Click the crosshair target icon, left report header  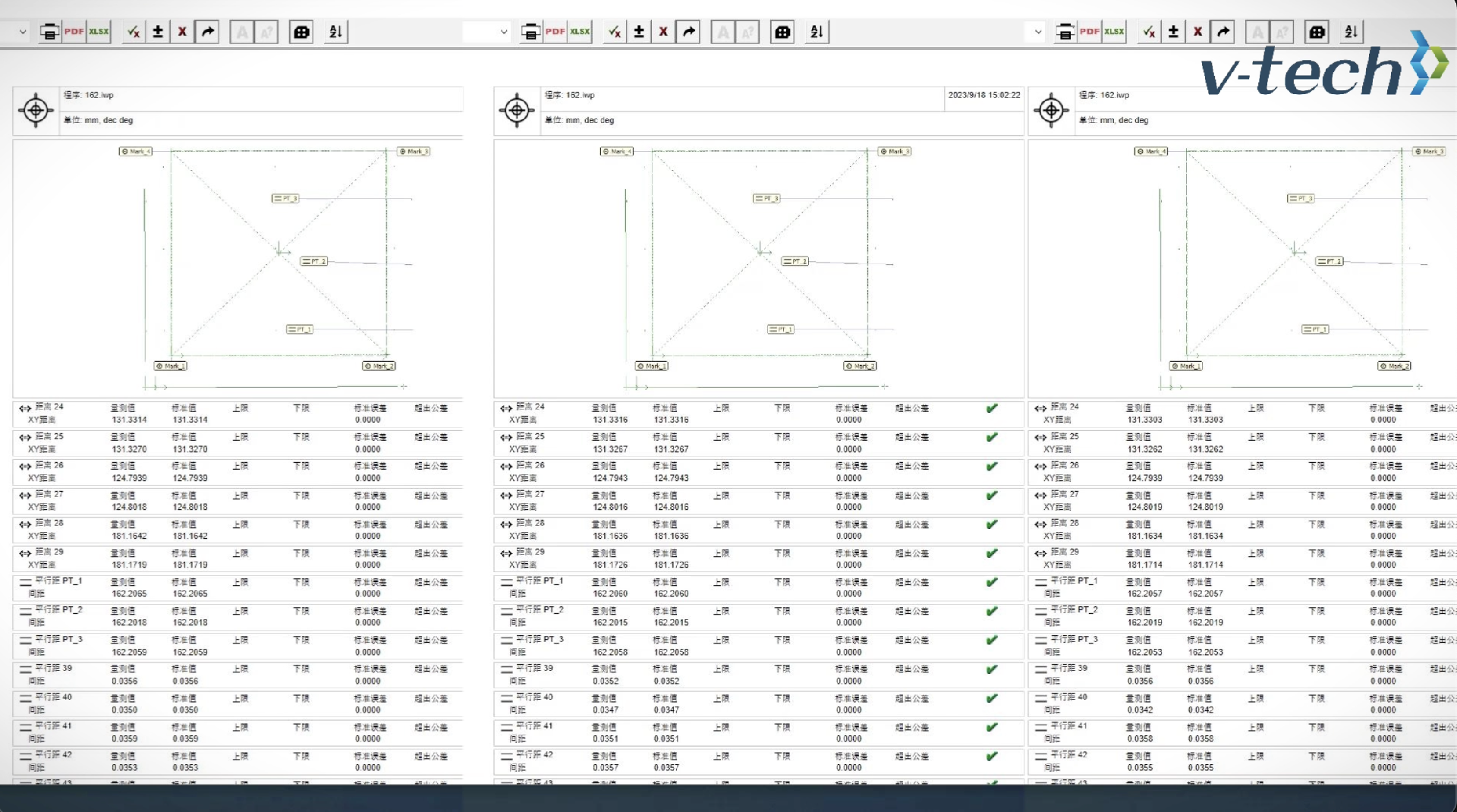click(36, 111)
